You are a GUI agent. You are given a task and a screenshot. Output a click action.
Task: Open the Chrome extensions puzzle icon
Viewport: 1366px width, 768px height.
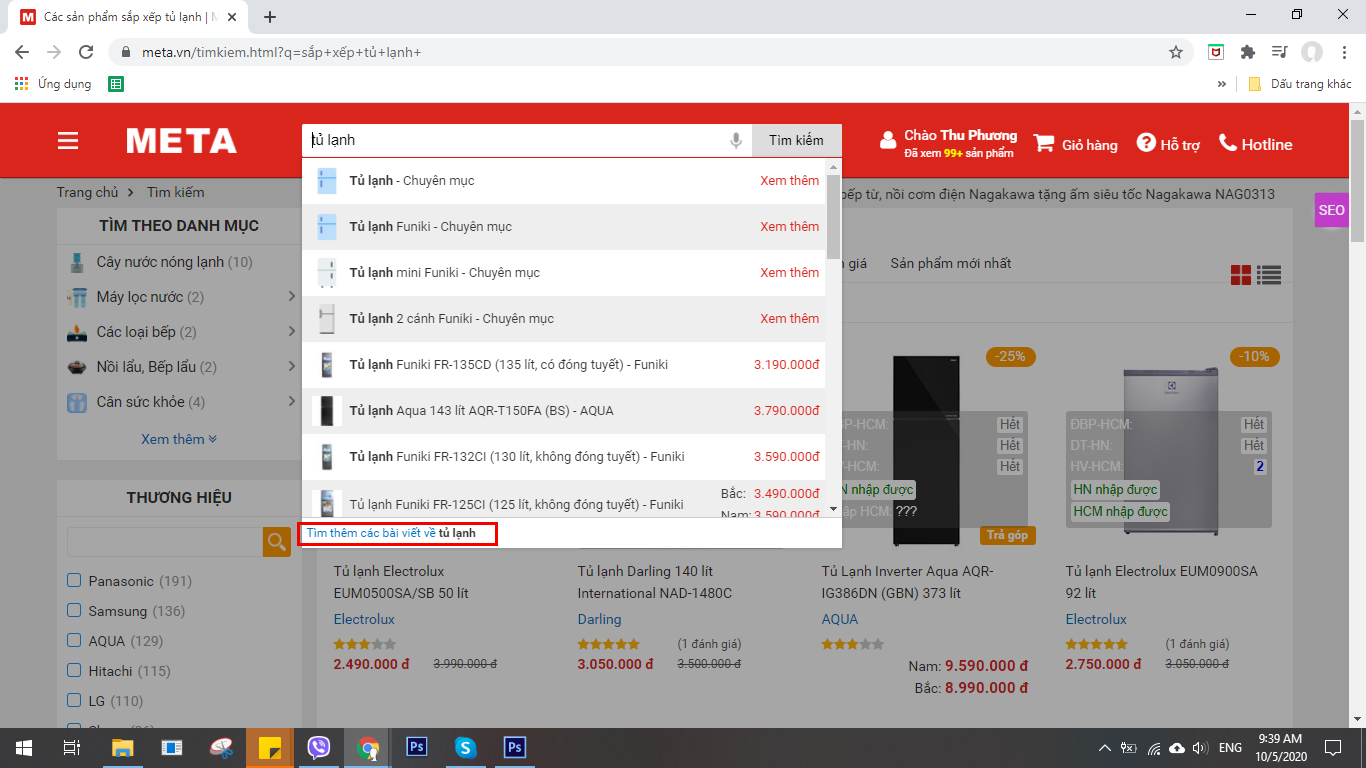click(x=1247, y=52)
